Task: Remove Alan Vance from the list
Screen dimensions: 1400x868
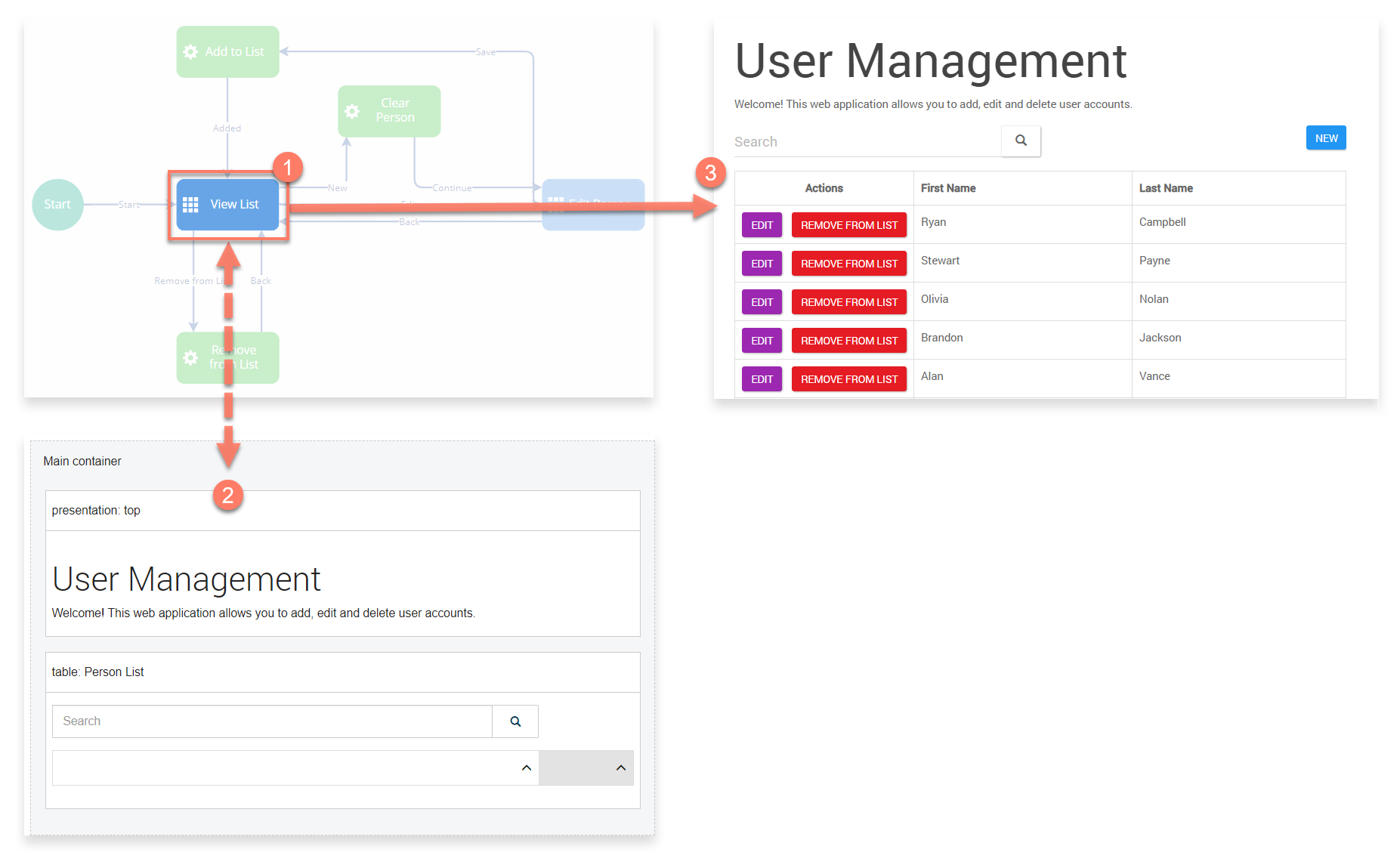Action: 848,379
